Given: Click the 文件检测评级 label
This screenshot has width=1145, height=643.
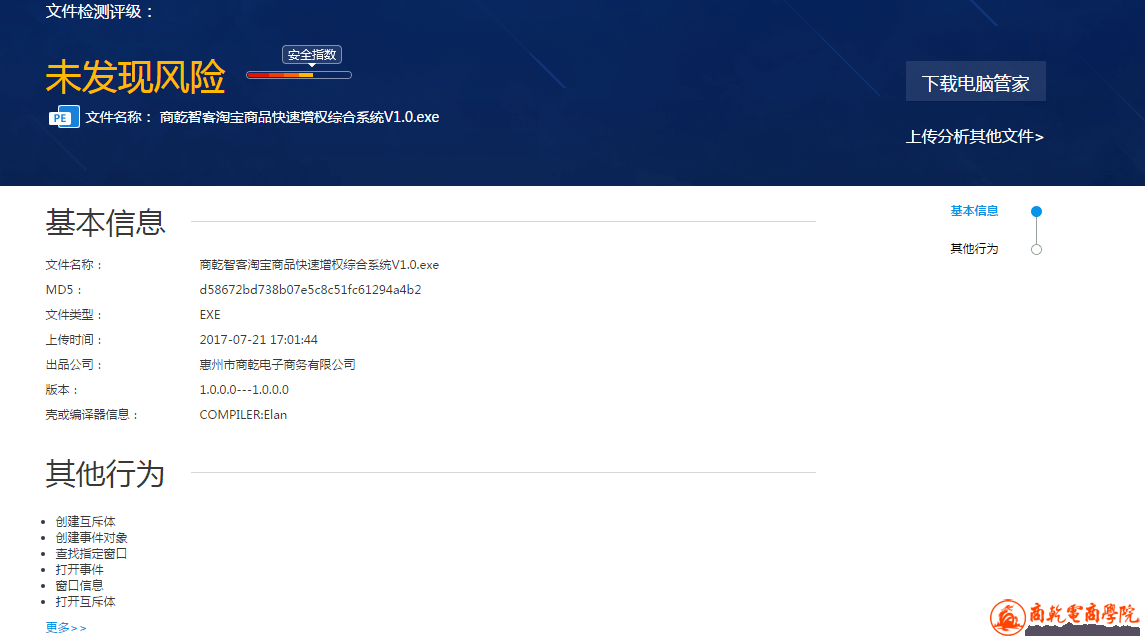Looking at the screenshot, I should (100, 12).
